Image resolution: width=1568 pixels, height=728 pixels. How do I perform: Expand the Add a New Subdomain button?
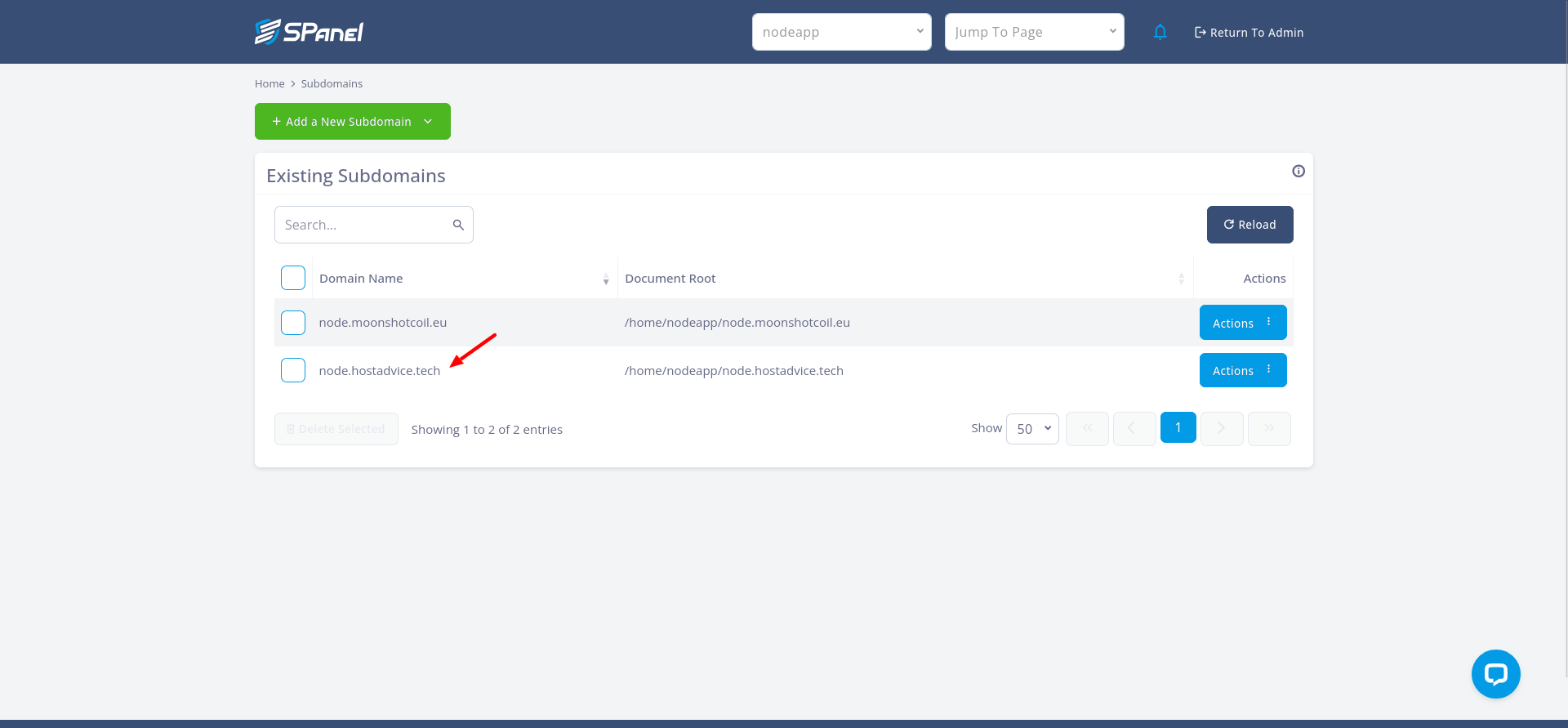353,121
